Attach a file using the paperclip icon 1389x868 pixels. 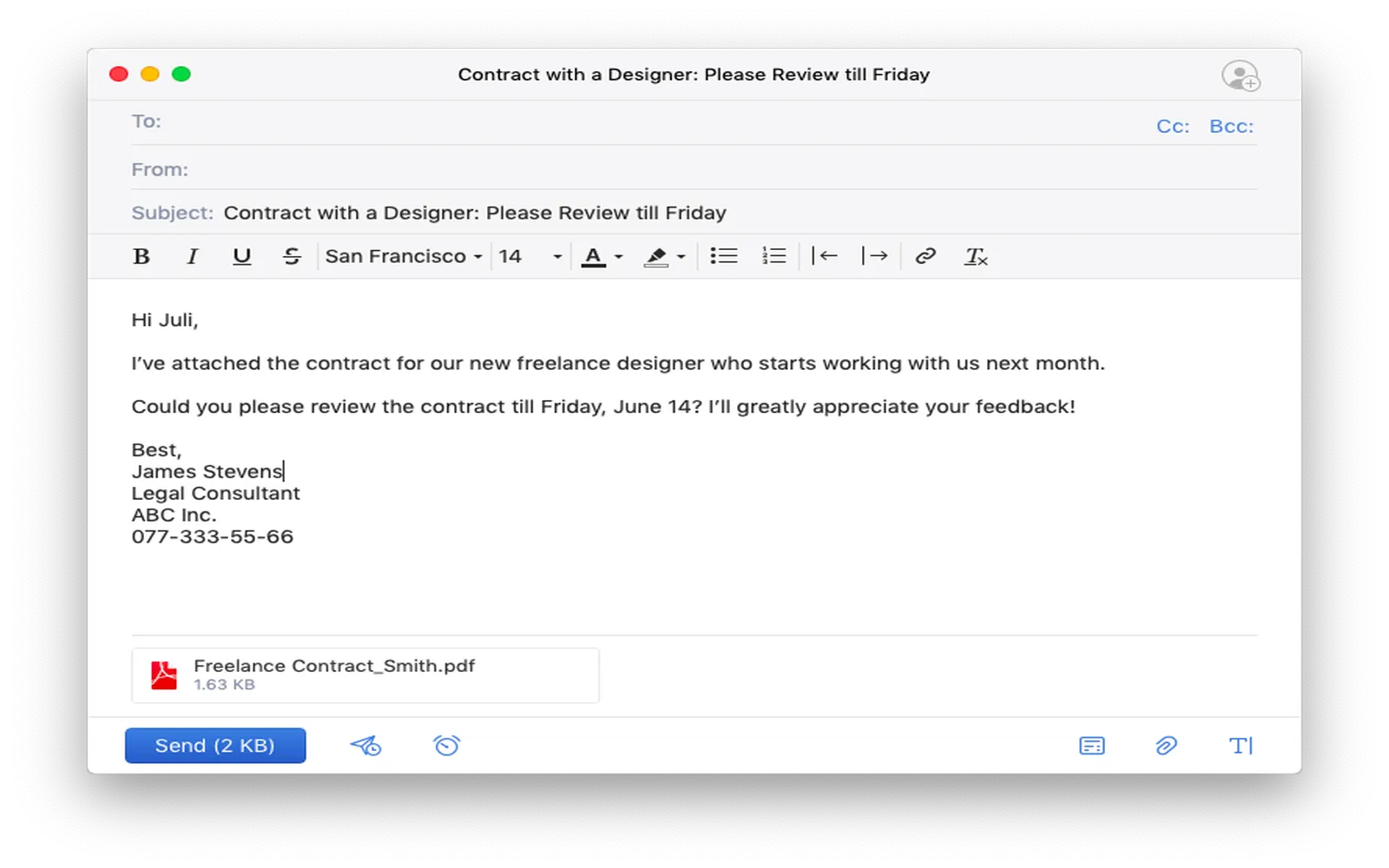coord(1166,746)
